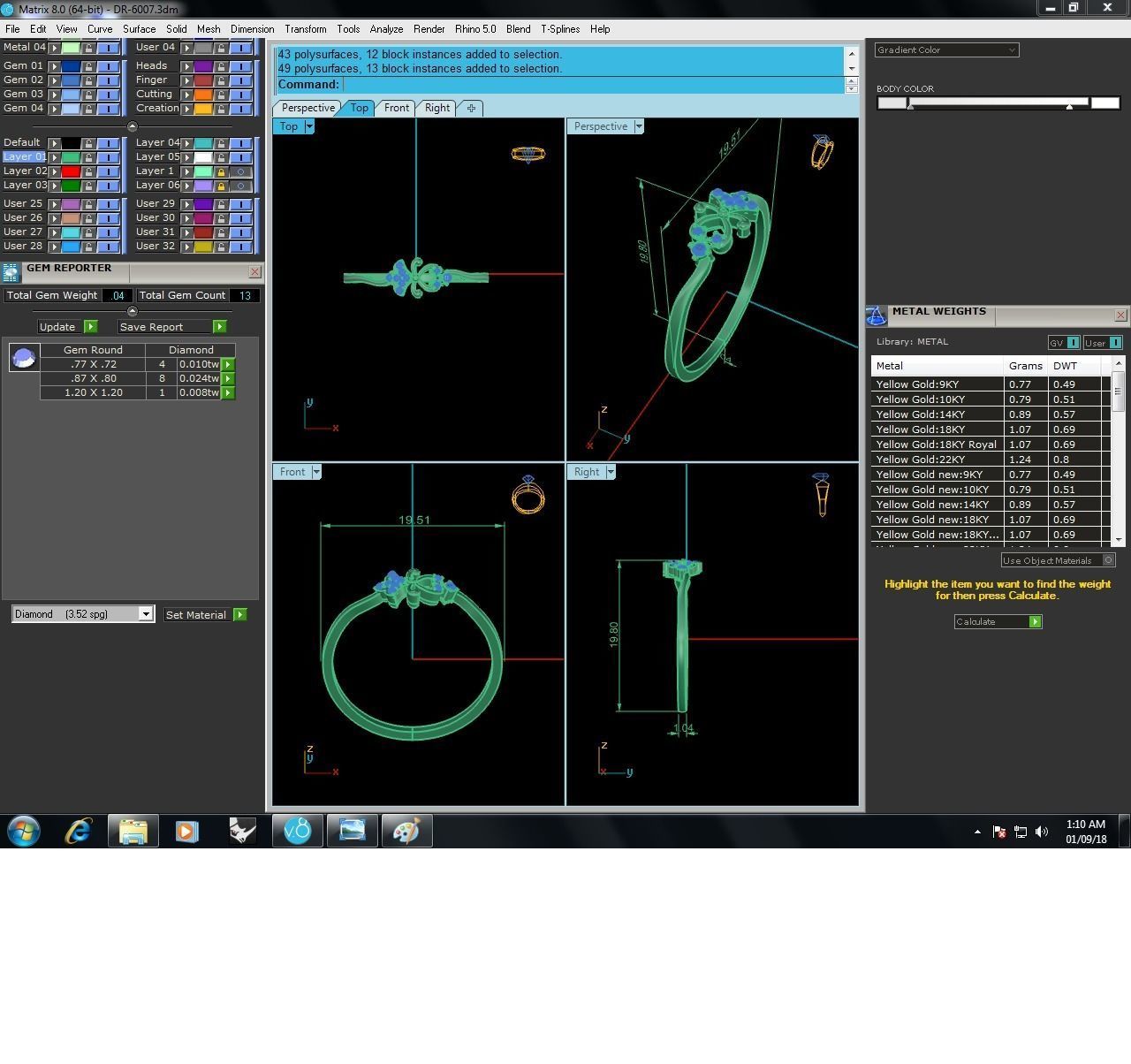Open the Top viewport title dropdown arrow
1131x1064 pixels.
[x=309, y=126]
